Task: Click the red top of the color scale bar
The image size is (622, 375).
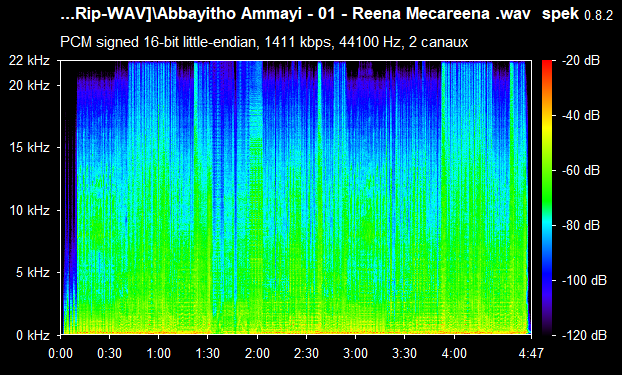Action: (547, 63)
